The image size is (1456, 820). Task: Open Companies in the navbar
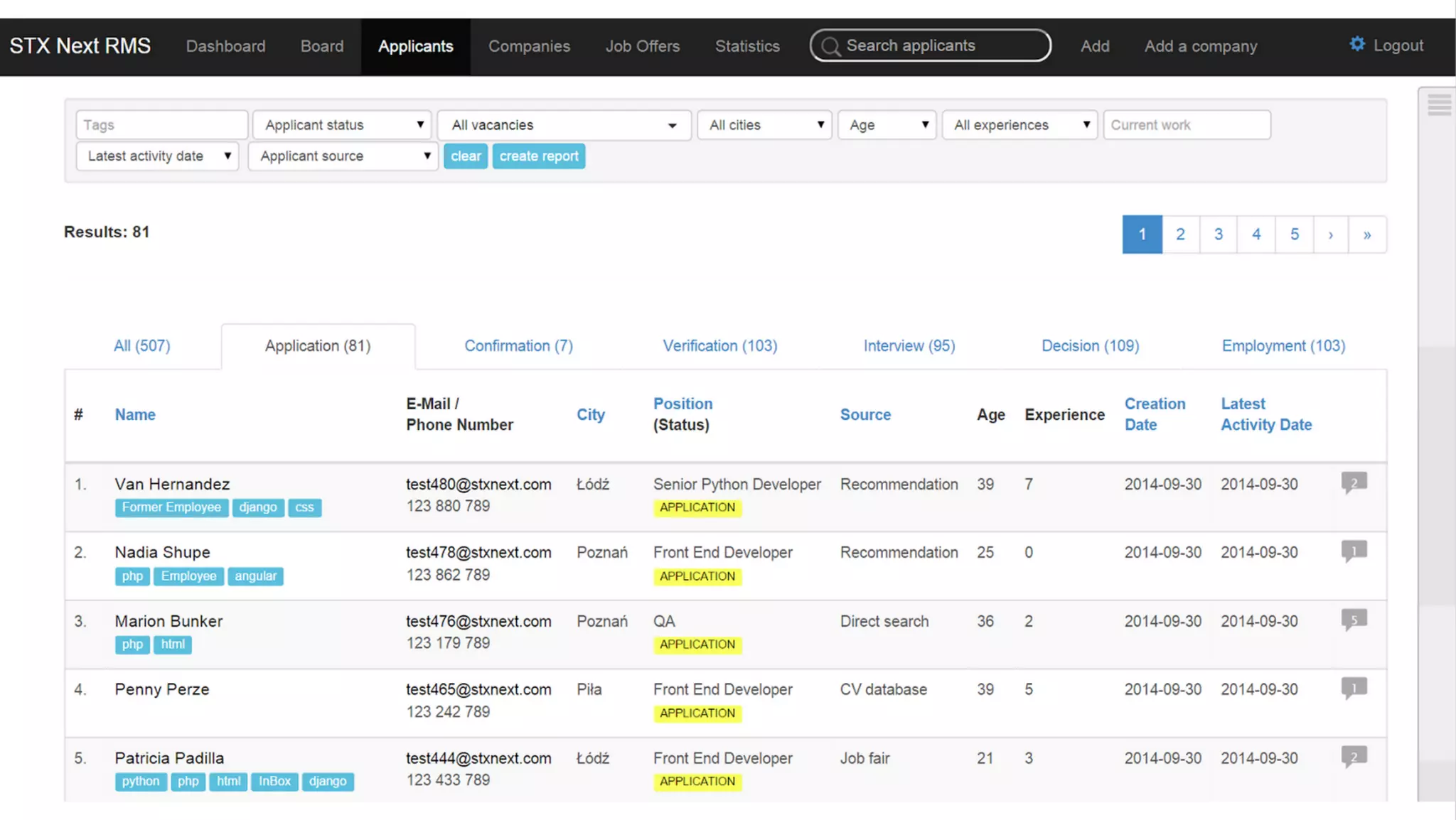click(x=529, y=46)
